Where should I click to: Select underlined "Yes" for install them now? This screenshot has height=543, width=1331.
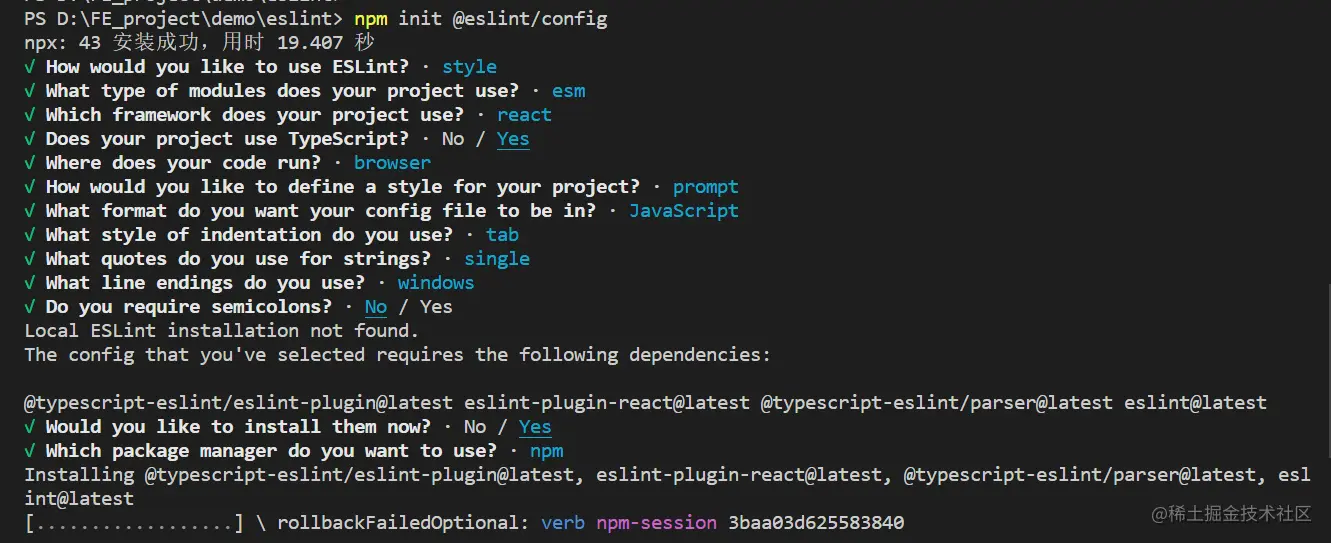tap(535, 427)
